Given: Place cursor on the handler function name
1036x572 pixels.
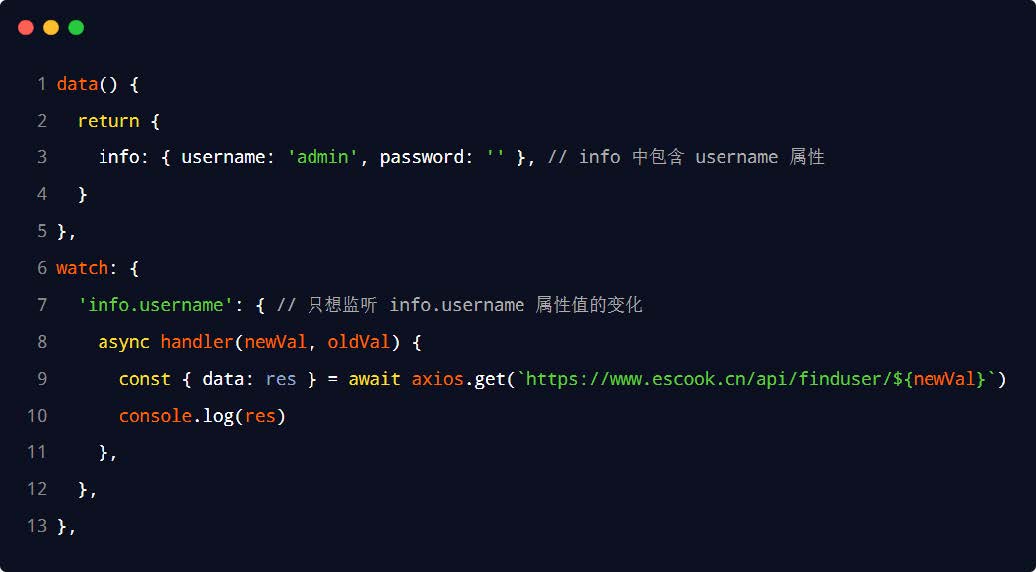Looking at the screenshot, I should click(196, 342).
